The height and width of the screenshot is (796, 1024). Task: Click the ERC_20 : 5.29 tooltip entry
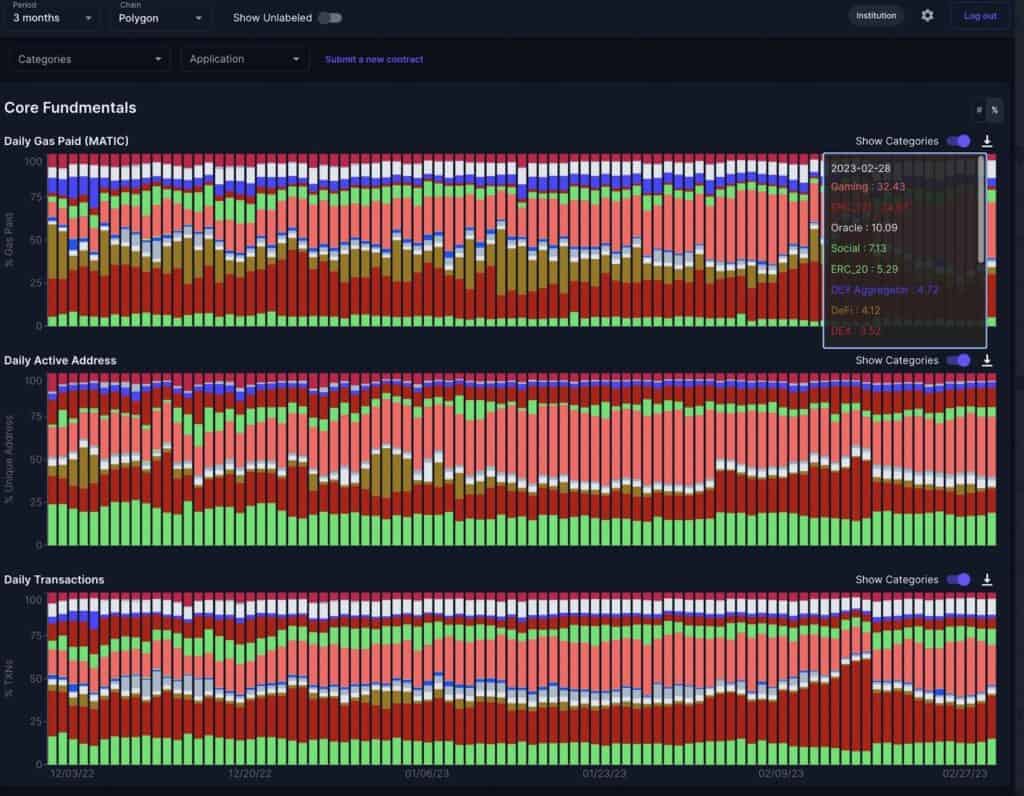(x=864, y=269)
